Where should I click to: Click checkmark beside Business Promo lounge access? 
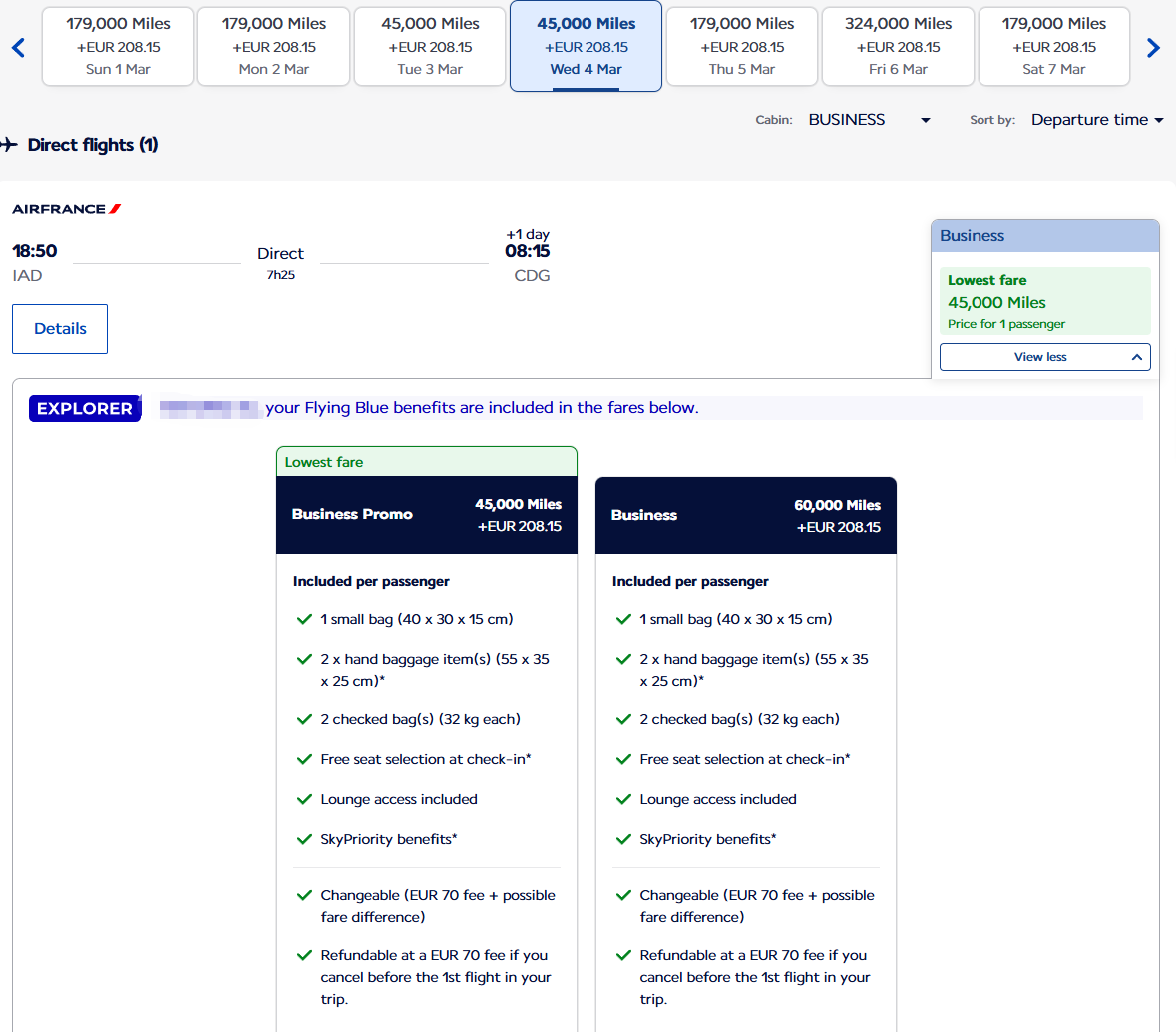pos(305,799)
